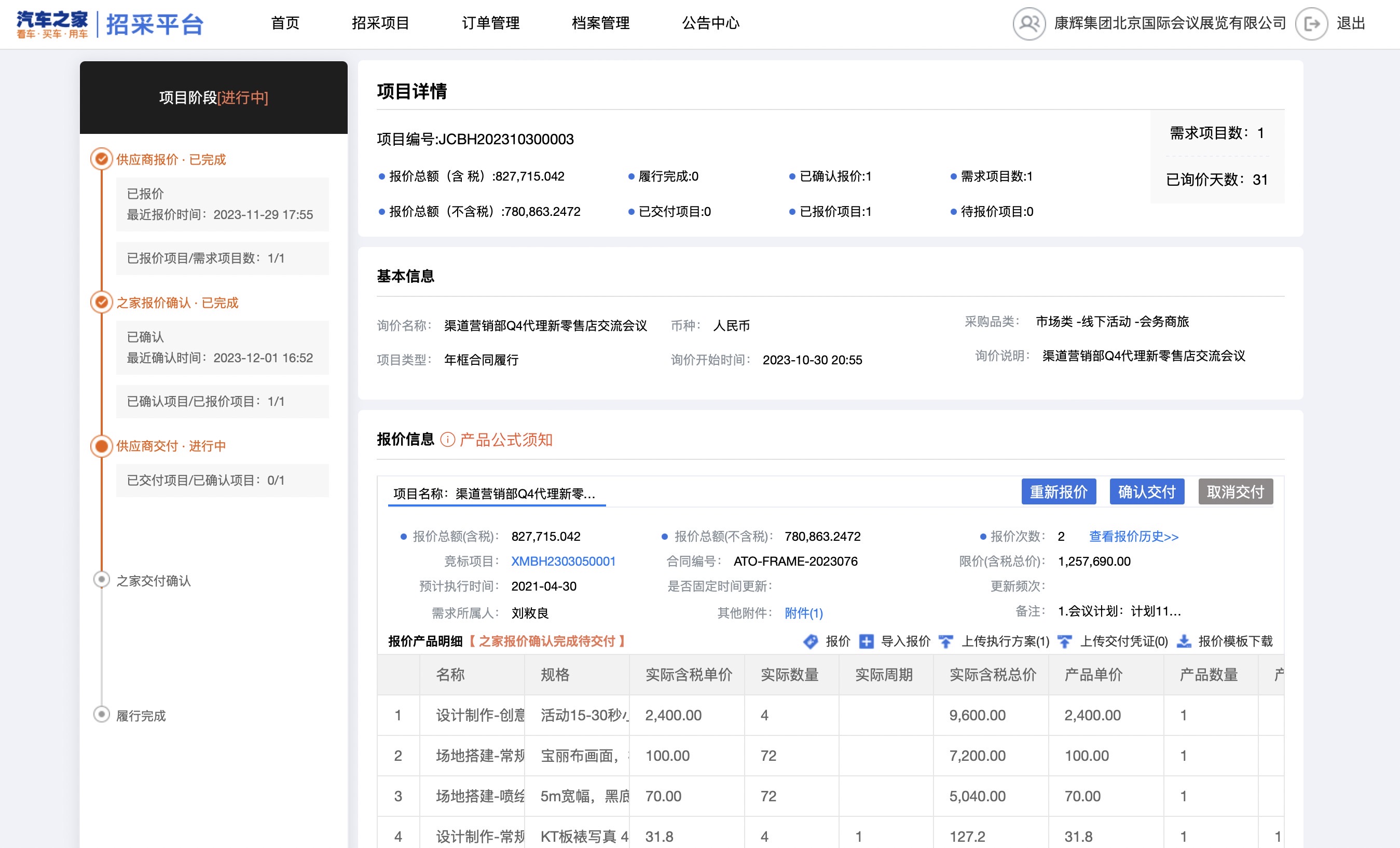Click the logout arrow icon

click(x=1311, y=23)
